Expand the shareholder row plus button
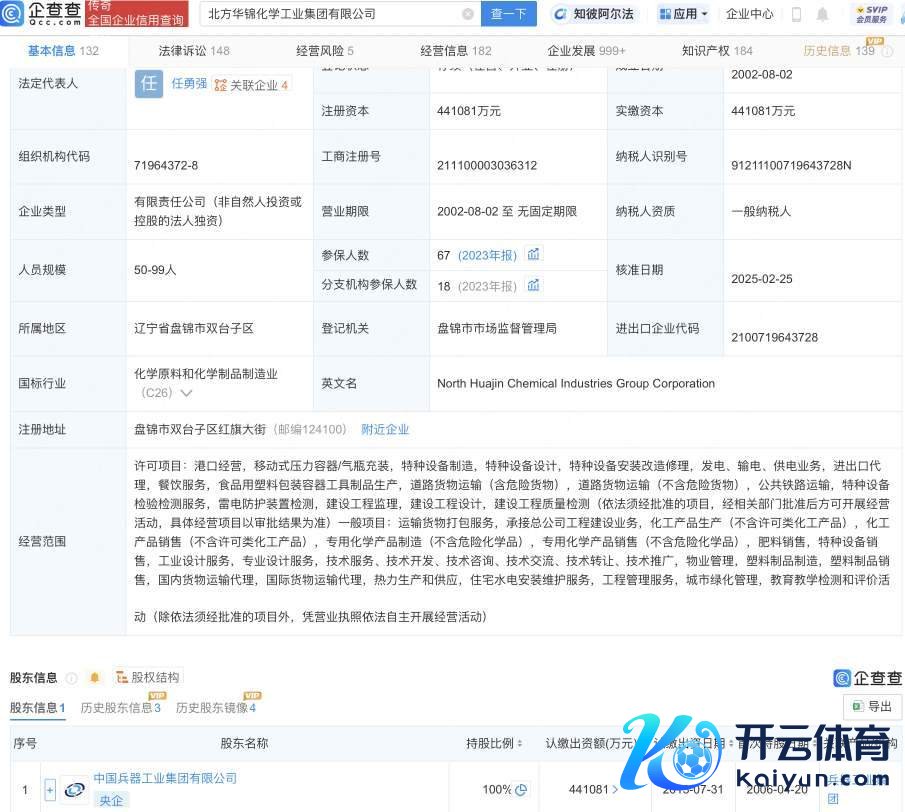The image size is (905, 812). coord(50,789)
